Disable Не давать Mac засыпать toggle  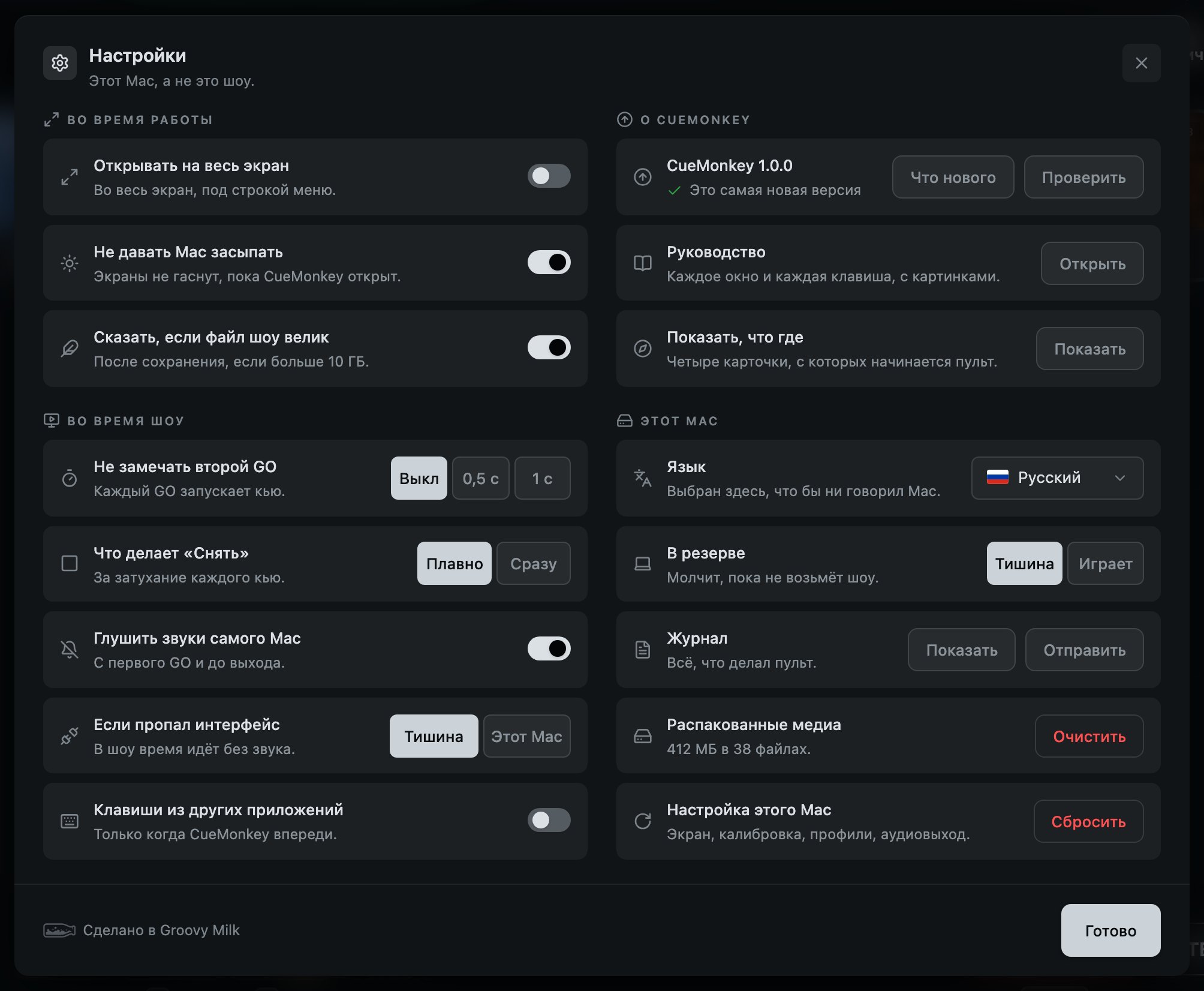549,262
